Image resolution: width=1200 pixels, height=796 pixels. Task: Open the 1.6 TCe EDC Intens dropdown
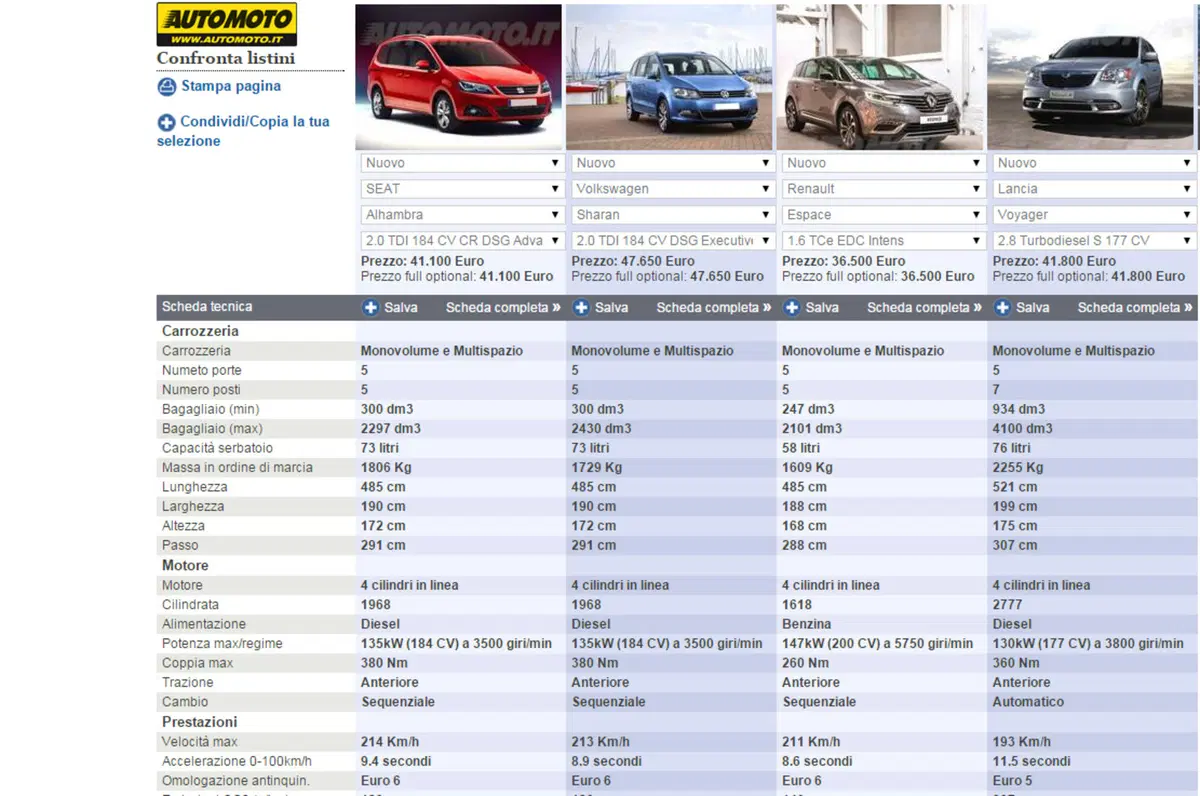point(884,241)
